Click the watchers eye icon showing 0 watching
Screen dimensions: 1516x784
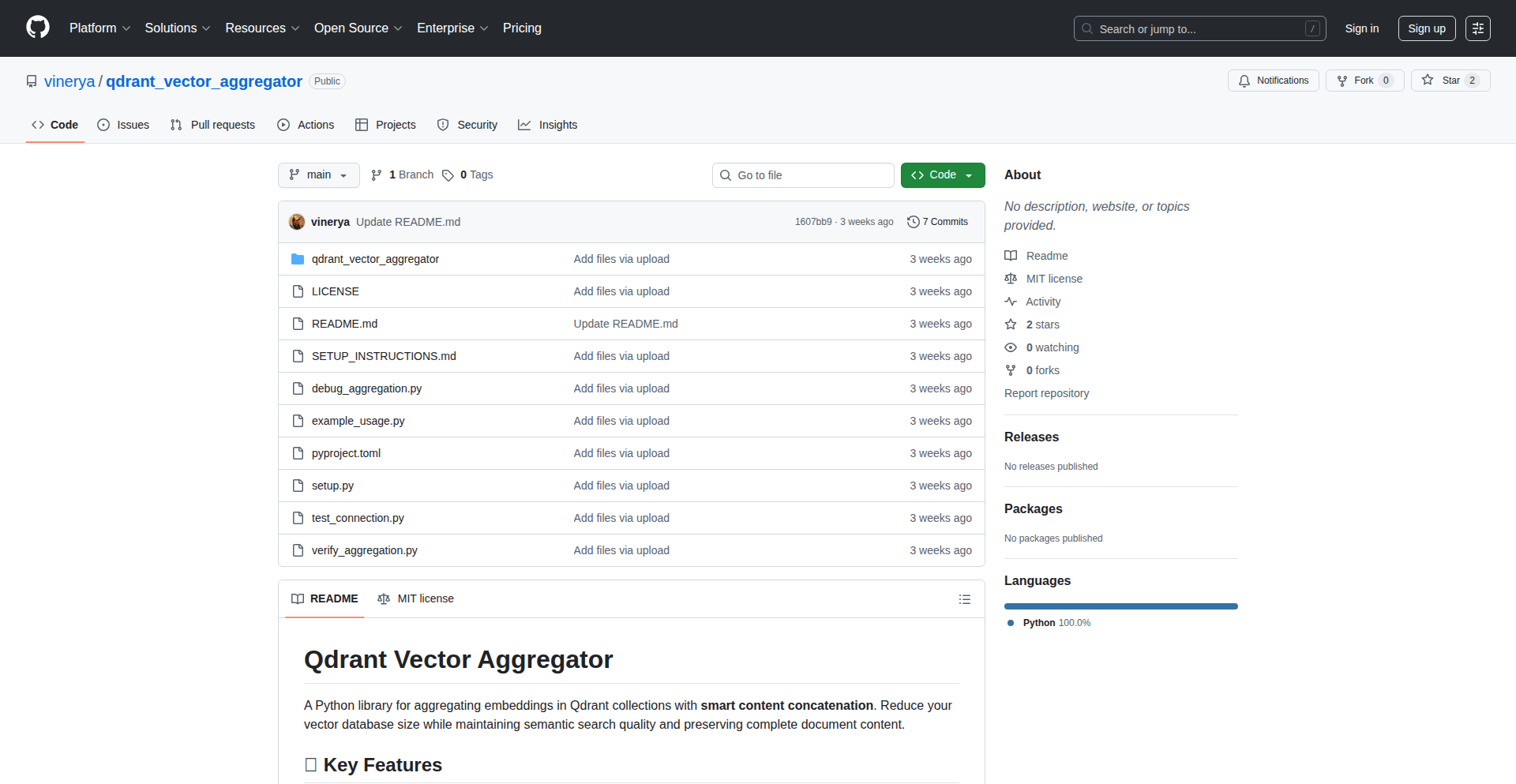[x=1011, y=347]
